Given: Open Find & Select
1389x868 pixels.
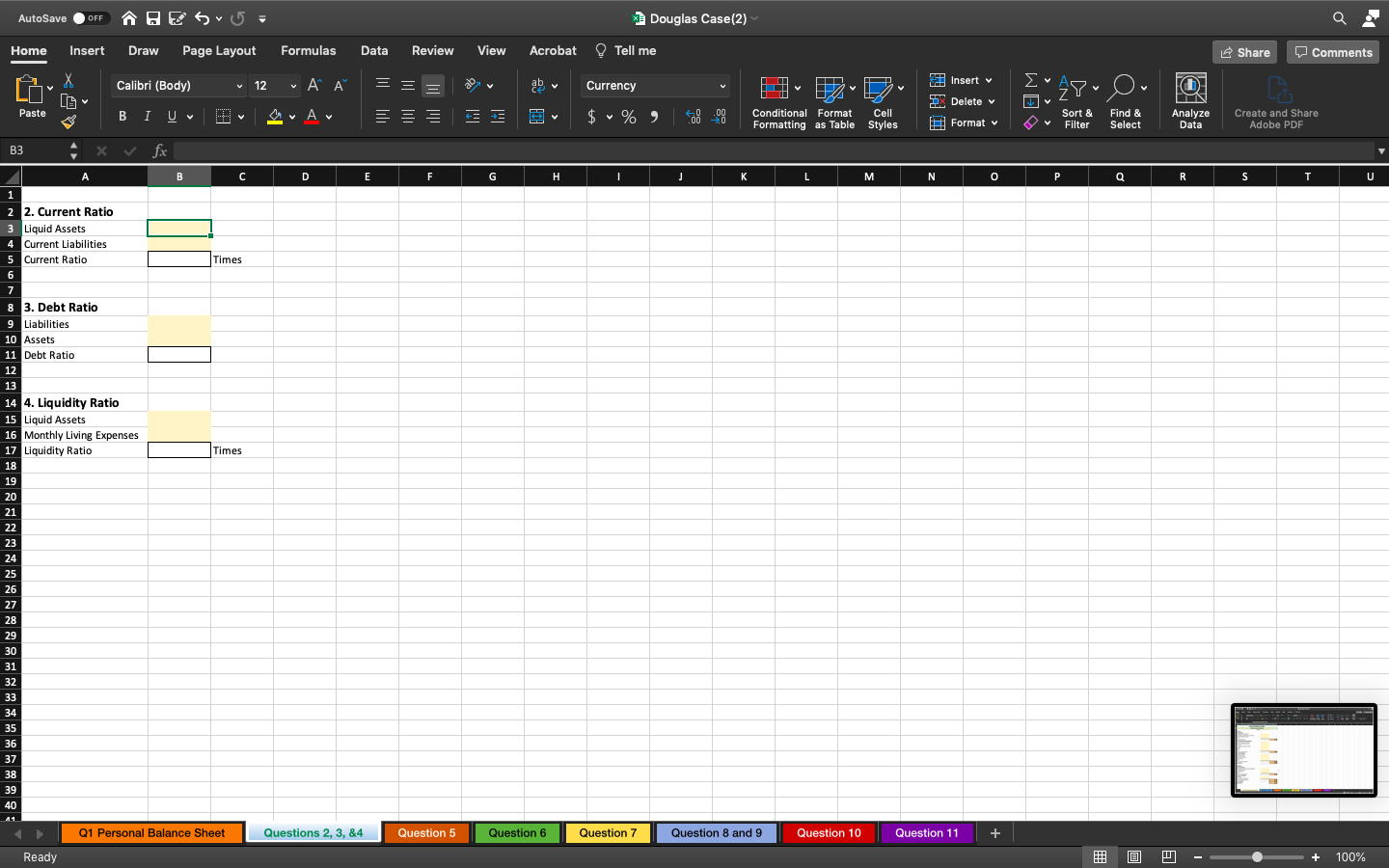Looking at the screenshot, I should [x=1126, y=102].
